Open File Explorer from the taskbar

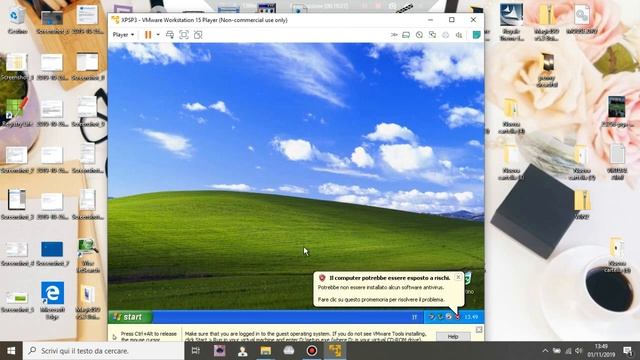point(266,351)
